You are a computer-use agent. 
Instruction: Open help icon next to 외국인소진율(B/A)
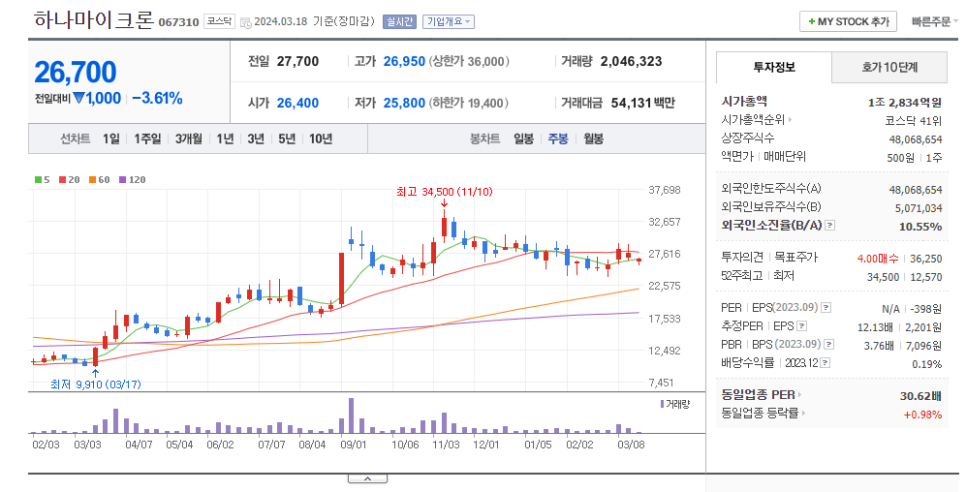[830, 225]
